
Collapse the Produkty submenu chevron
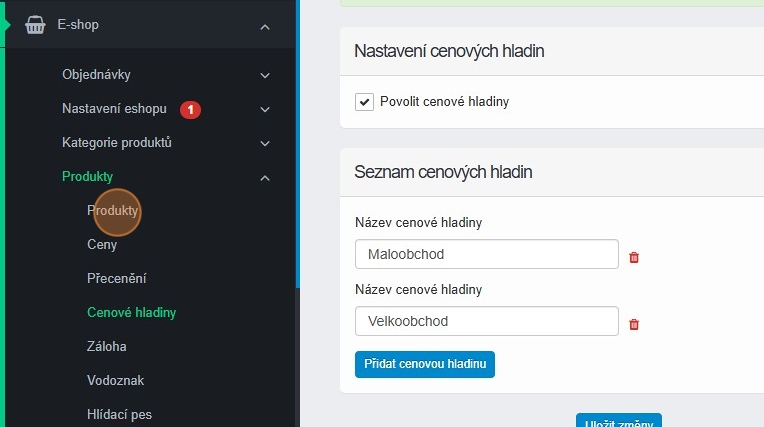pos(265,177)
